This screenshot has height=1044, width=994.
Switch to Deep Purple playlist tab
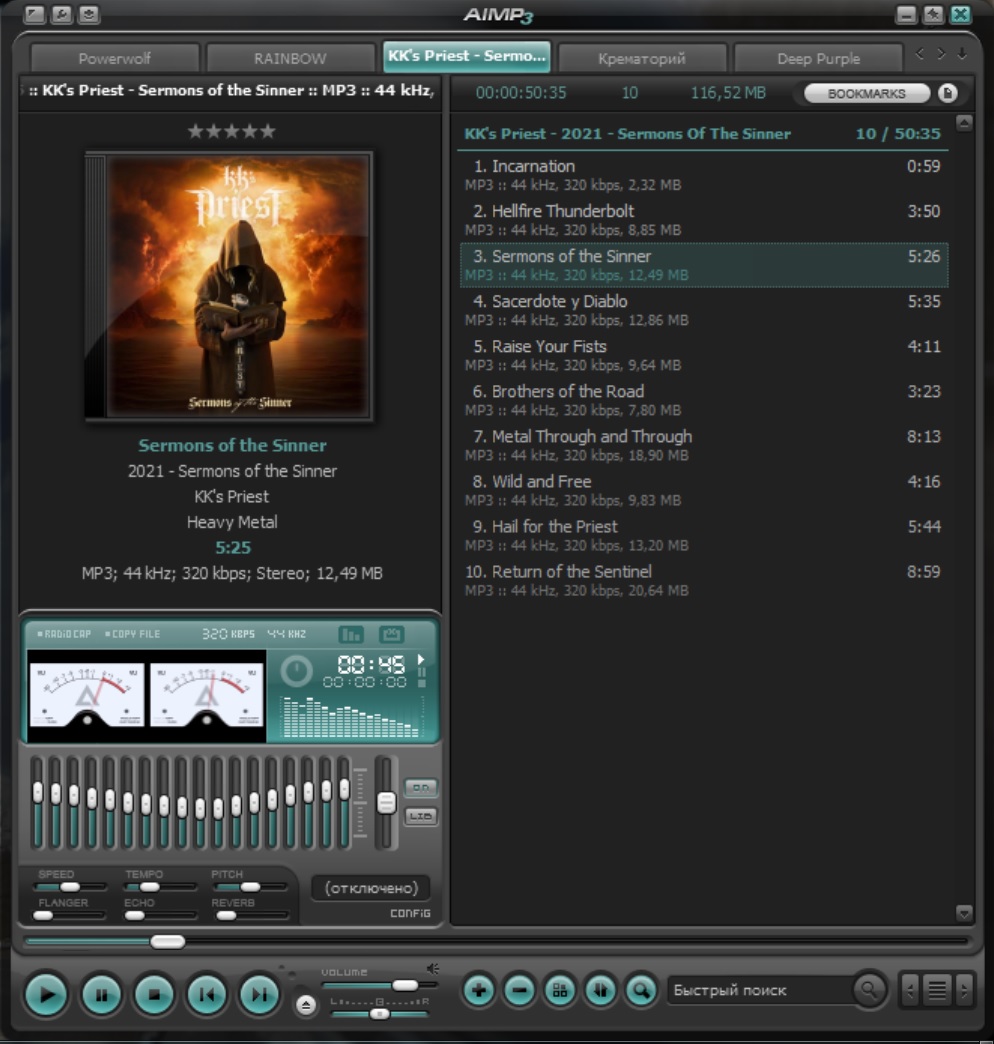point(818,59)
